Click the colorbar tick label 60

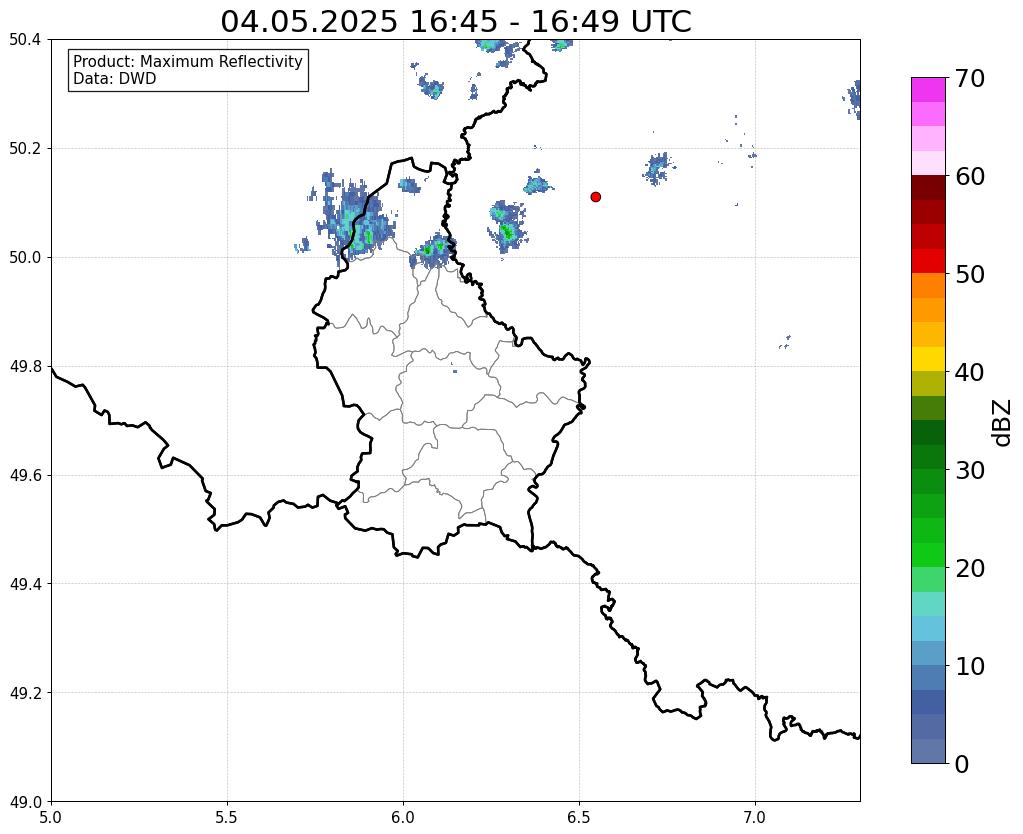(x=970, y=176)
